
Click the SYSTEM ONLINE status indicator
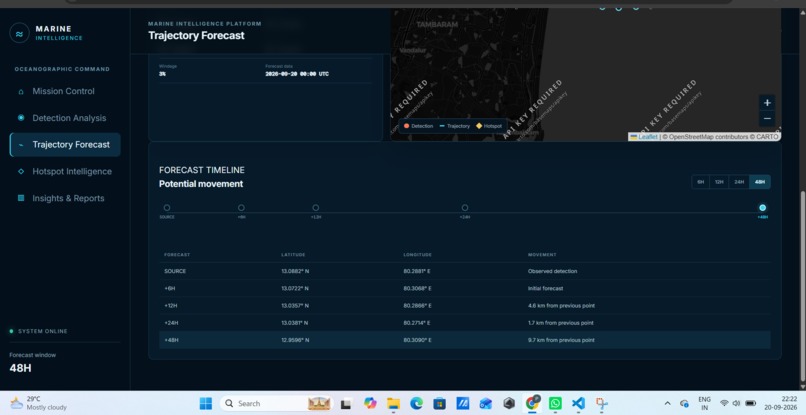39,331
